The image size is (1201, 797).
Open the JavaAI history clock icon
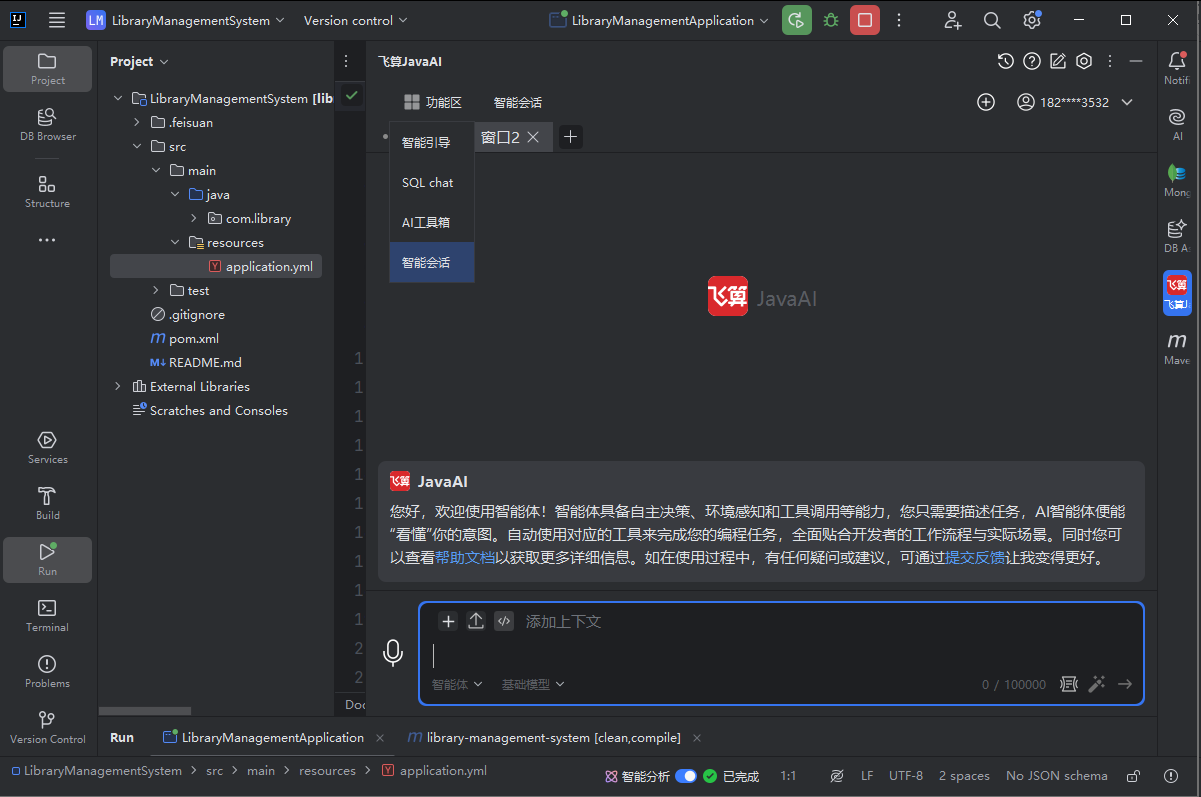1006,61
